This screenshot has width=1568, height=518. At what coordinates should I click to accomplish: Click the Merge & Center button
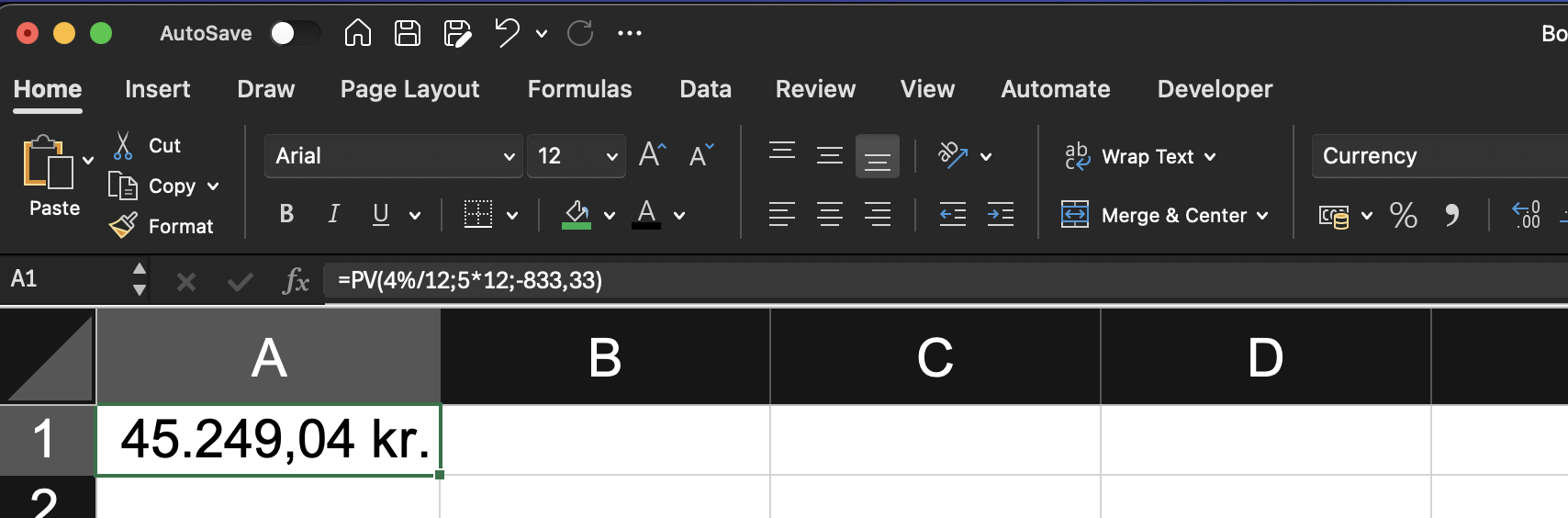click(x=1166, y=215)
